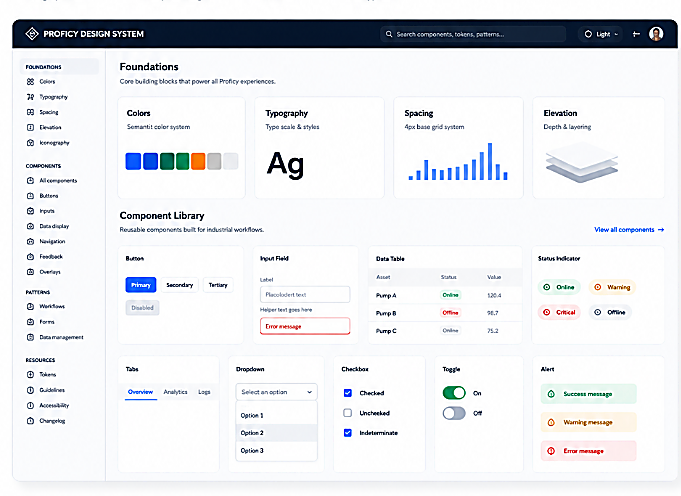
Task: Enable the Off toggle switch
Action: pos(454,413)
